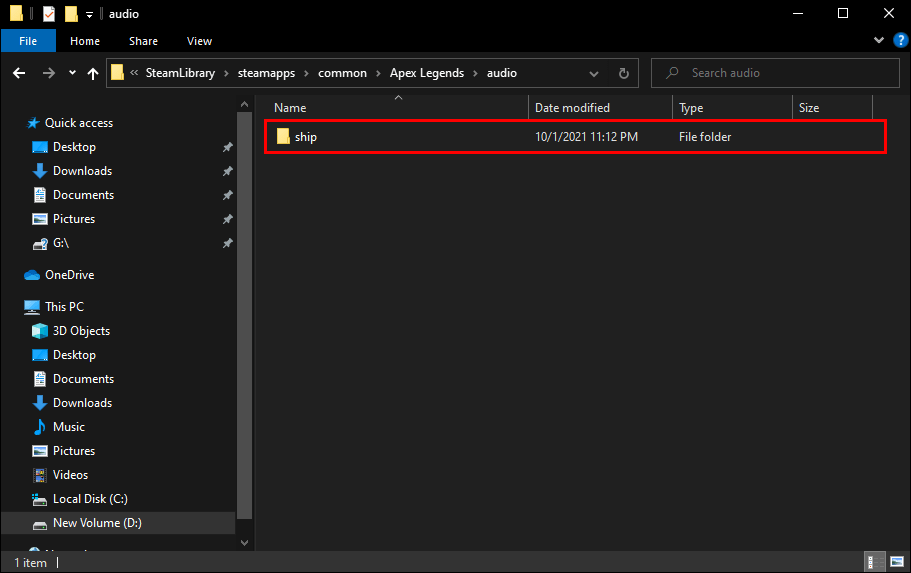Customize Quick Access Toolbar dropdown arrow

tap(89, 14)
